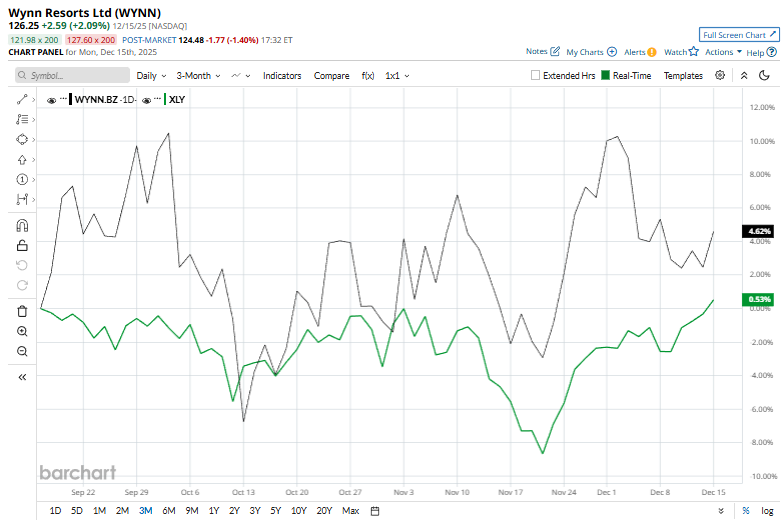Screen dimensions: 782x523
Task: Select the 1M range tab
Action: click(x=99, y=511)
